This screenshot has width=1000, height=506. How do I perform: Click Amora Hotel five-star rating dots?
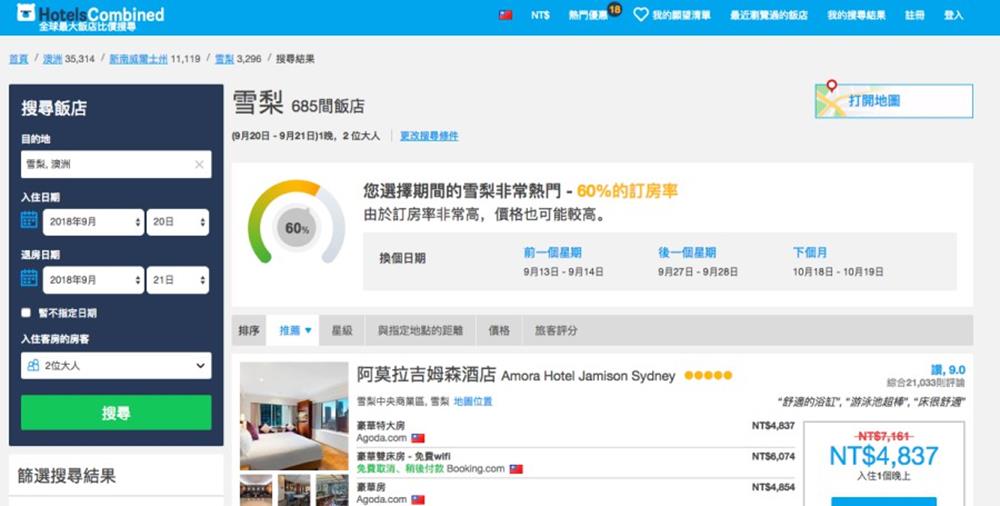708,376
